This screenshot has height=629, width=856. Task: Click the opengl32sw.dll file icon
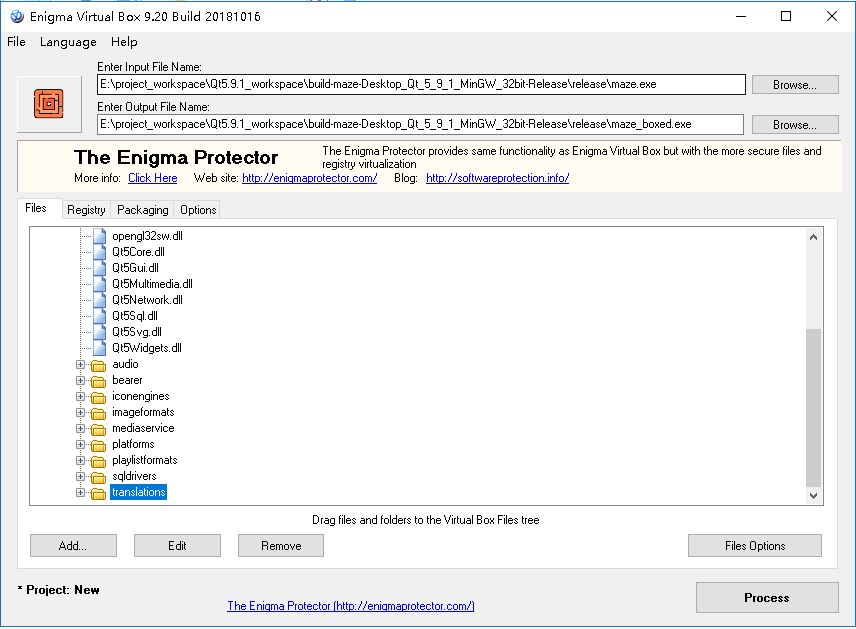98,236
